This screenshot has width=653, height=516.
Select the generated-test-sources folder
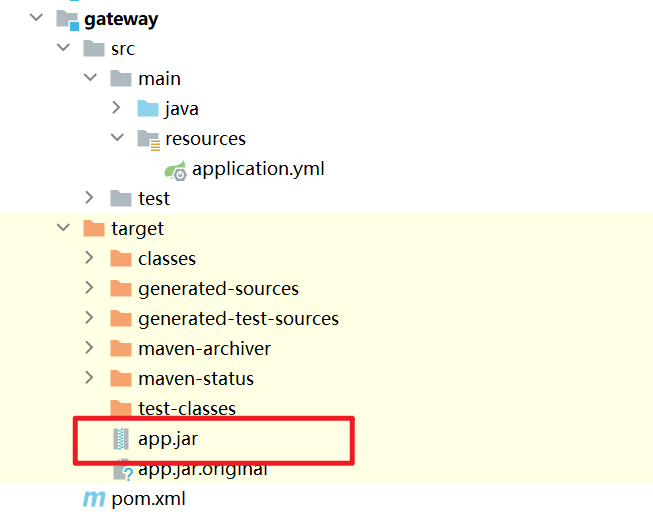[x=238, y=319]
